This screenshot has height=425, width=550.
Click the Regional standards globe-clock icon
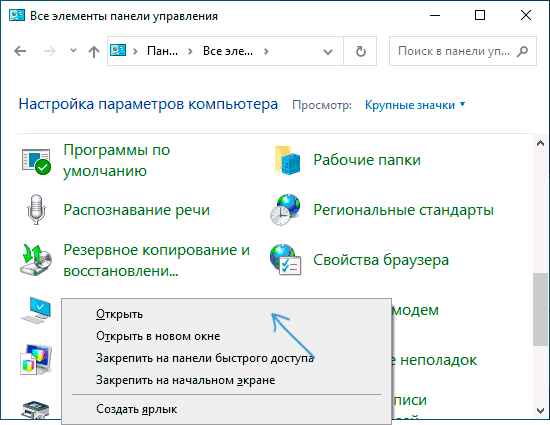tap(285, 210)
